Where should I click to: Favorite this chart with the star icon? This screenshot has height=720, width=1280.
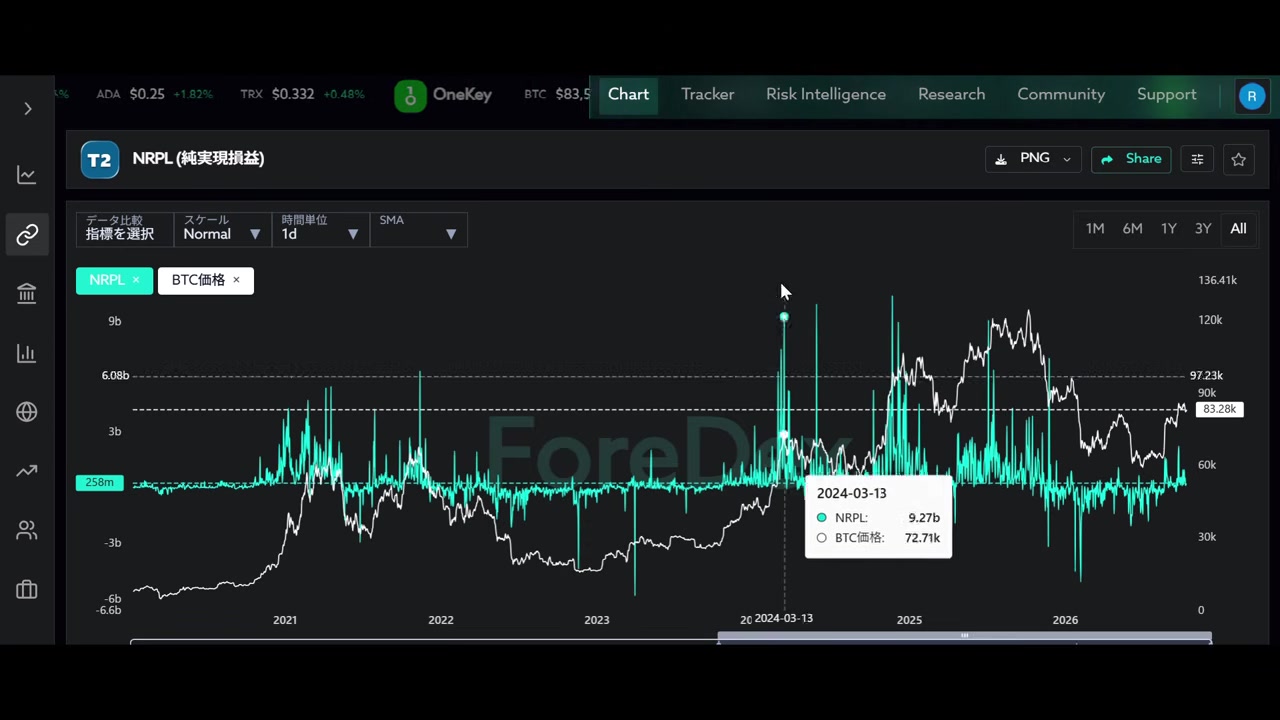(1239, 159)
